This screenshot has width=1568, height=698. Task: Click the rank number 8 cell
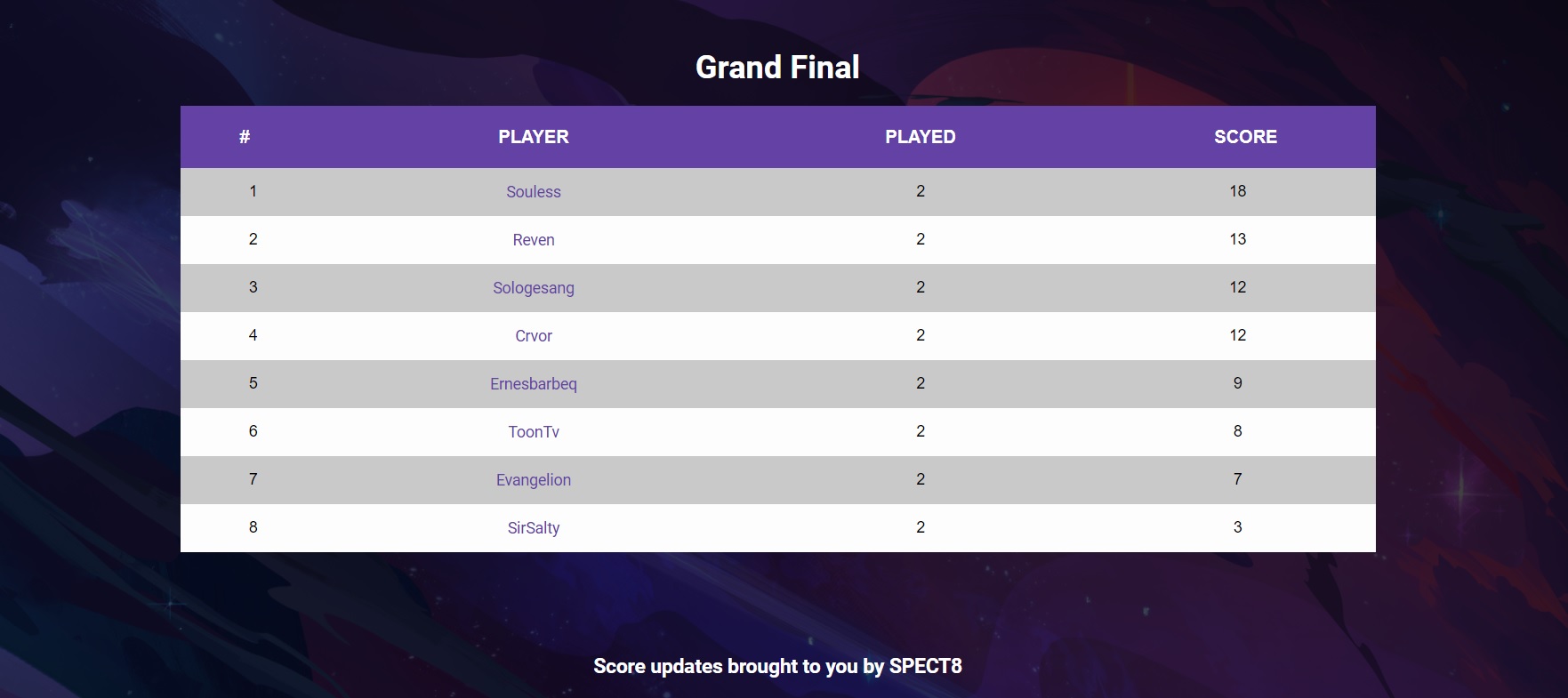click(253, 527)
